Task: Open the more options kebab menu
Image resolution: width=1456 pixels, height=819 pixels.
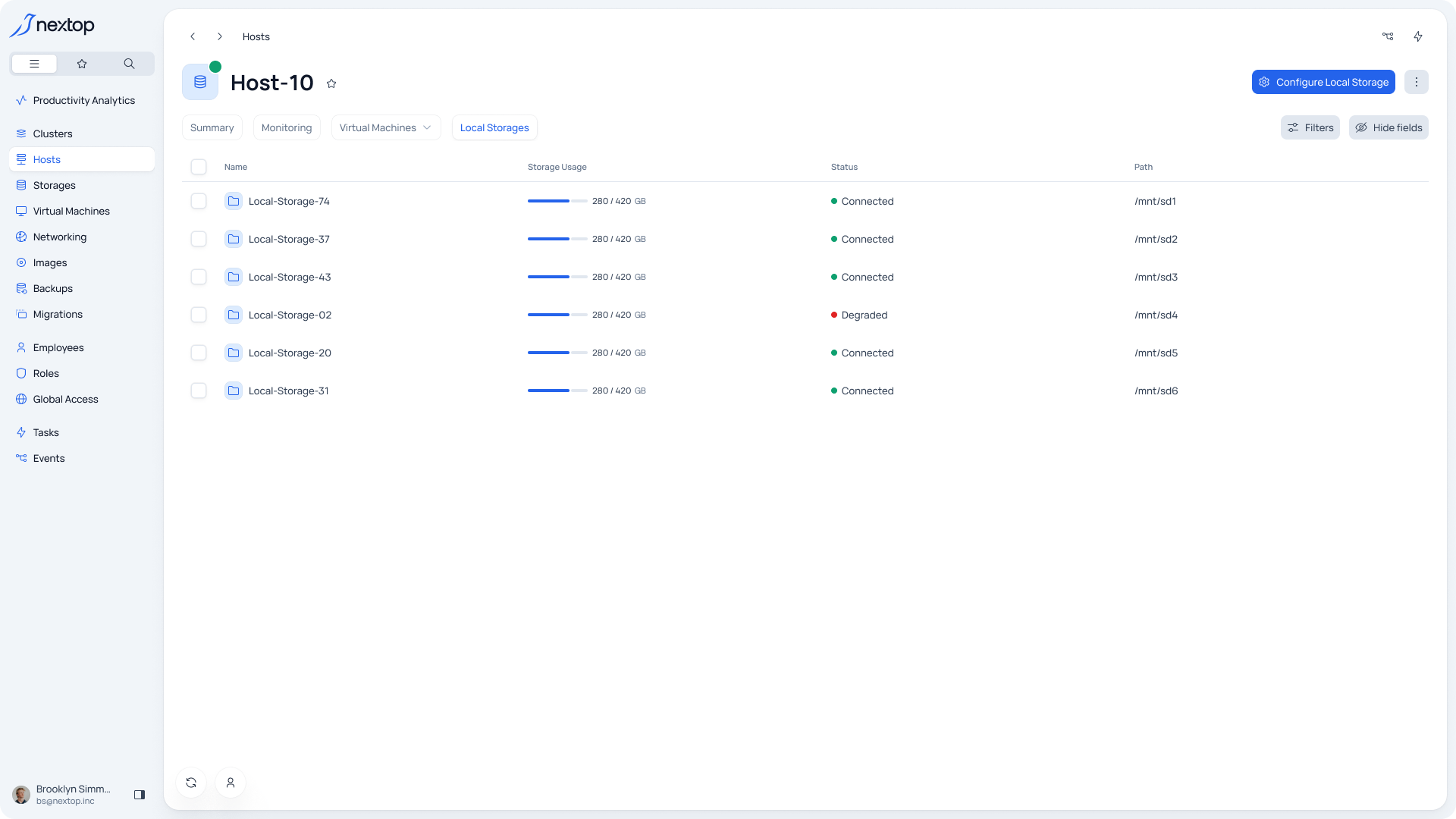Action: [x=1417, y=82]
